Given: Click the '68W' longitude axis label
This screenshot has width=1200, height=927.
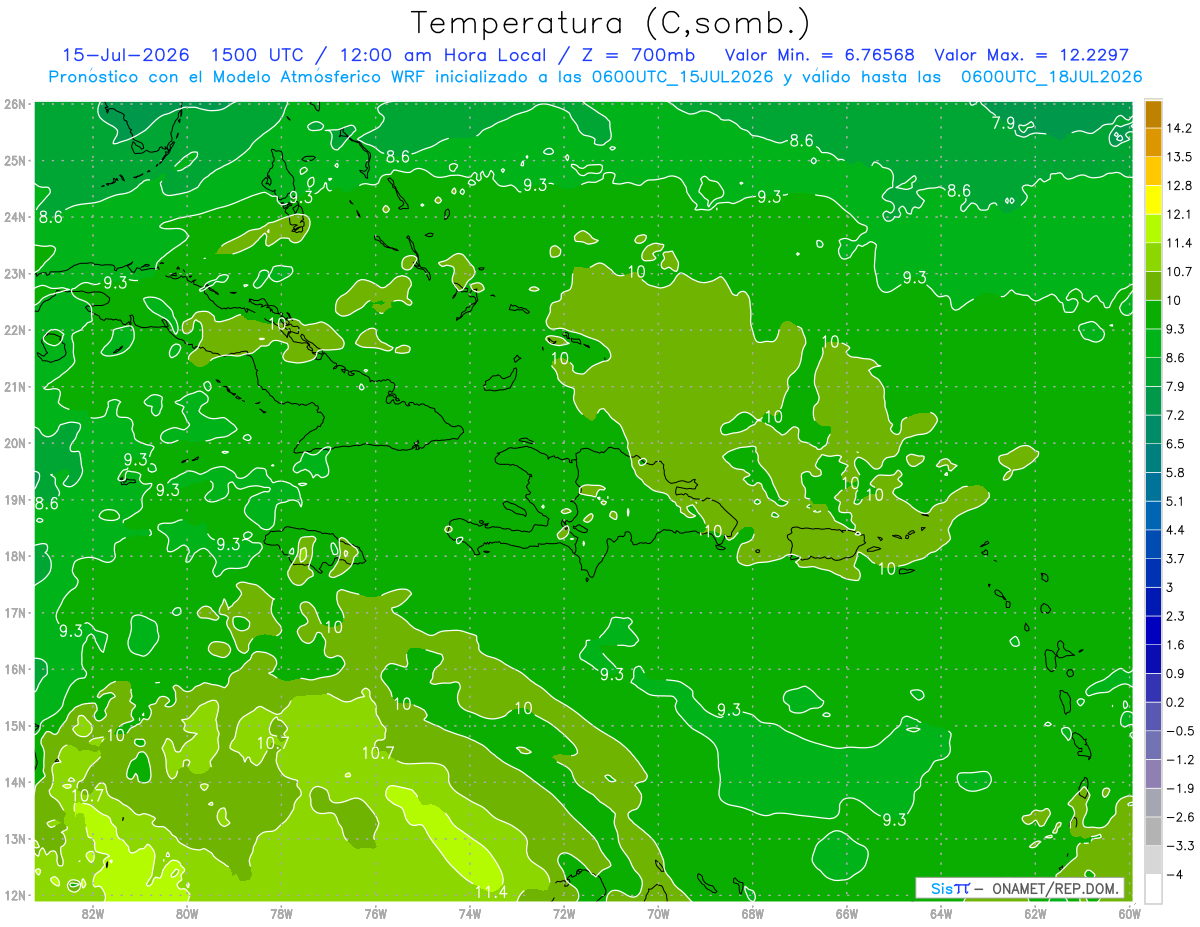Looking at the screenshot, I should [752, 912].
